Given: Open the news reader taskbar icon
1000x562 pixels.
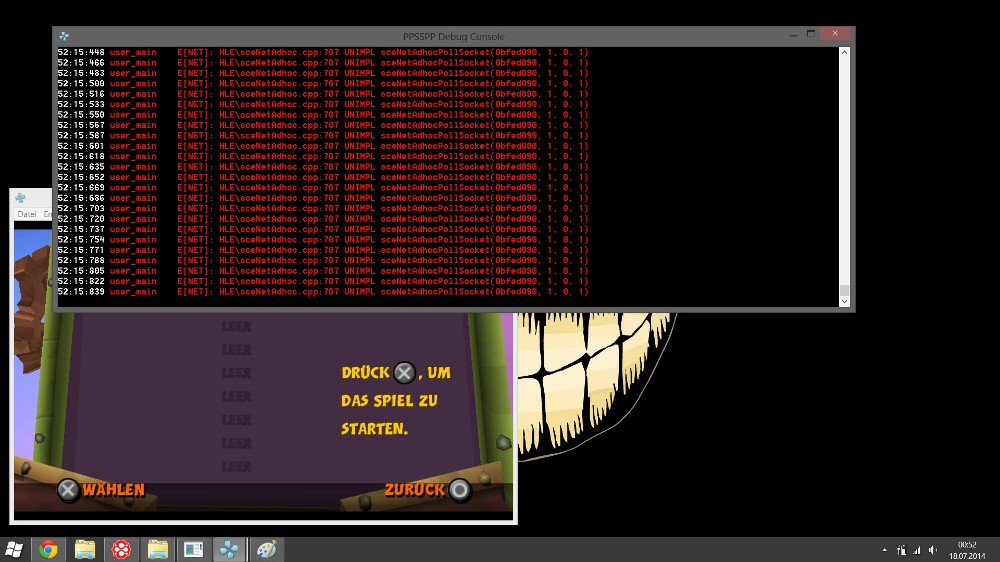Looking at the screenshot, I should coord(192,549).
